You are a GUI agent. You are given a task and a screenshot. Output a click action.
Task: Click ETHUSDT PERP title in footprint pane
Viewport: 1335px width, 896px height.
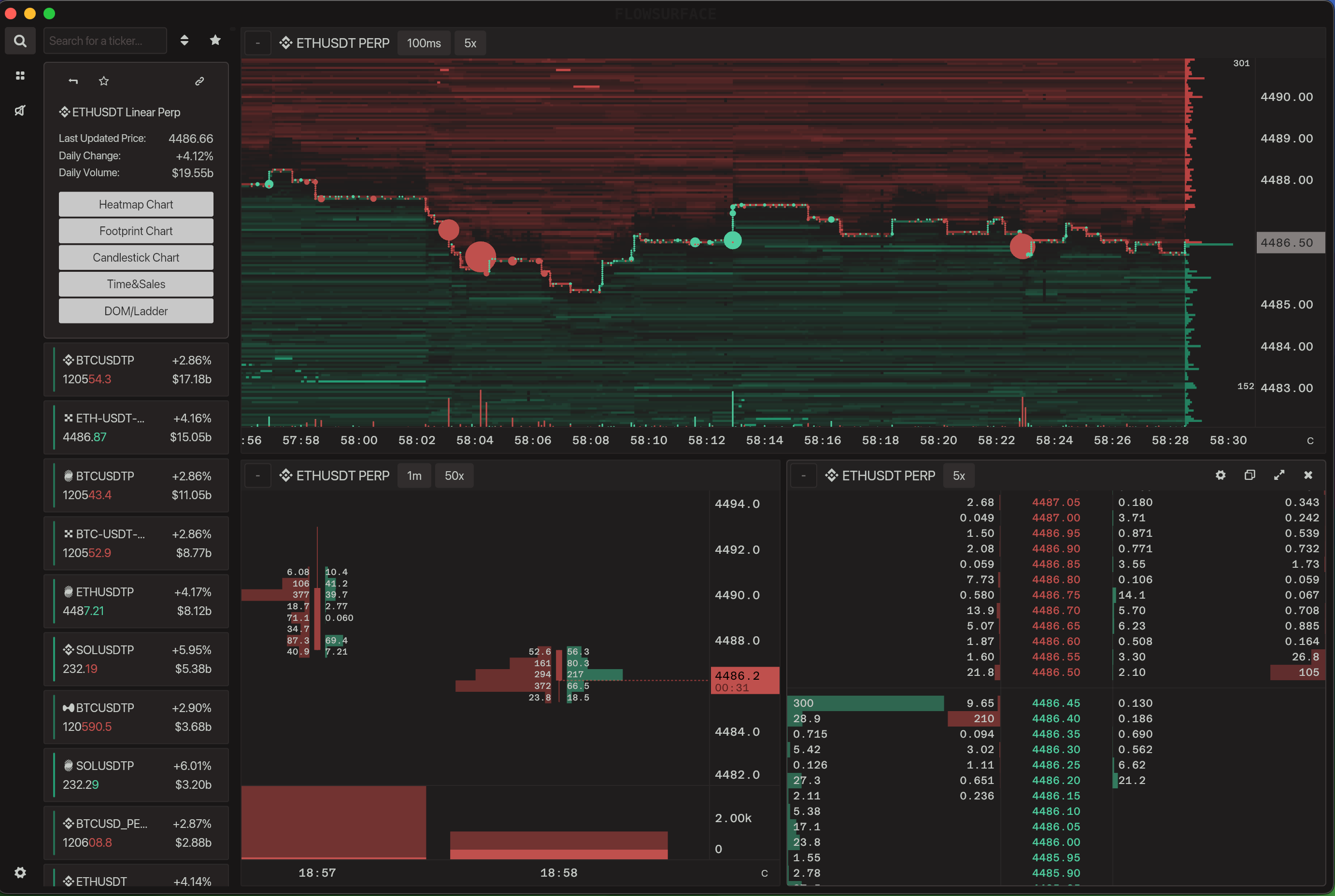click(342, 476)
